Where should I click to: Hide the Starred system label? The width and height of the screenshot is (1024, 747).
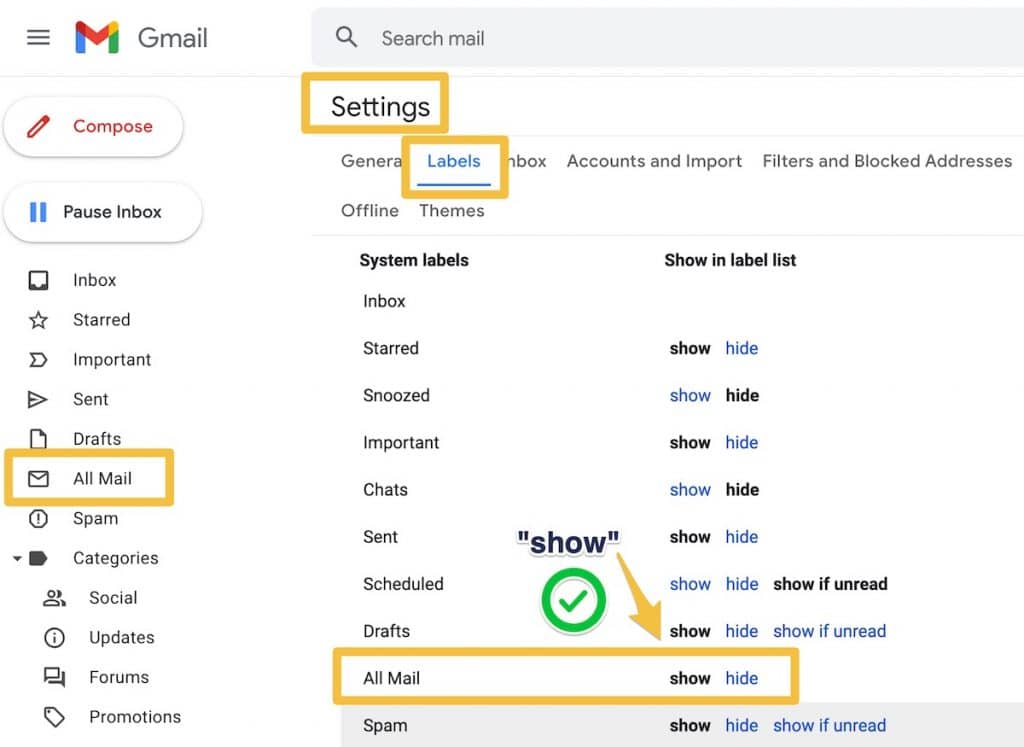tap(742, 348)
